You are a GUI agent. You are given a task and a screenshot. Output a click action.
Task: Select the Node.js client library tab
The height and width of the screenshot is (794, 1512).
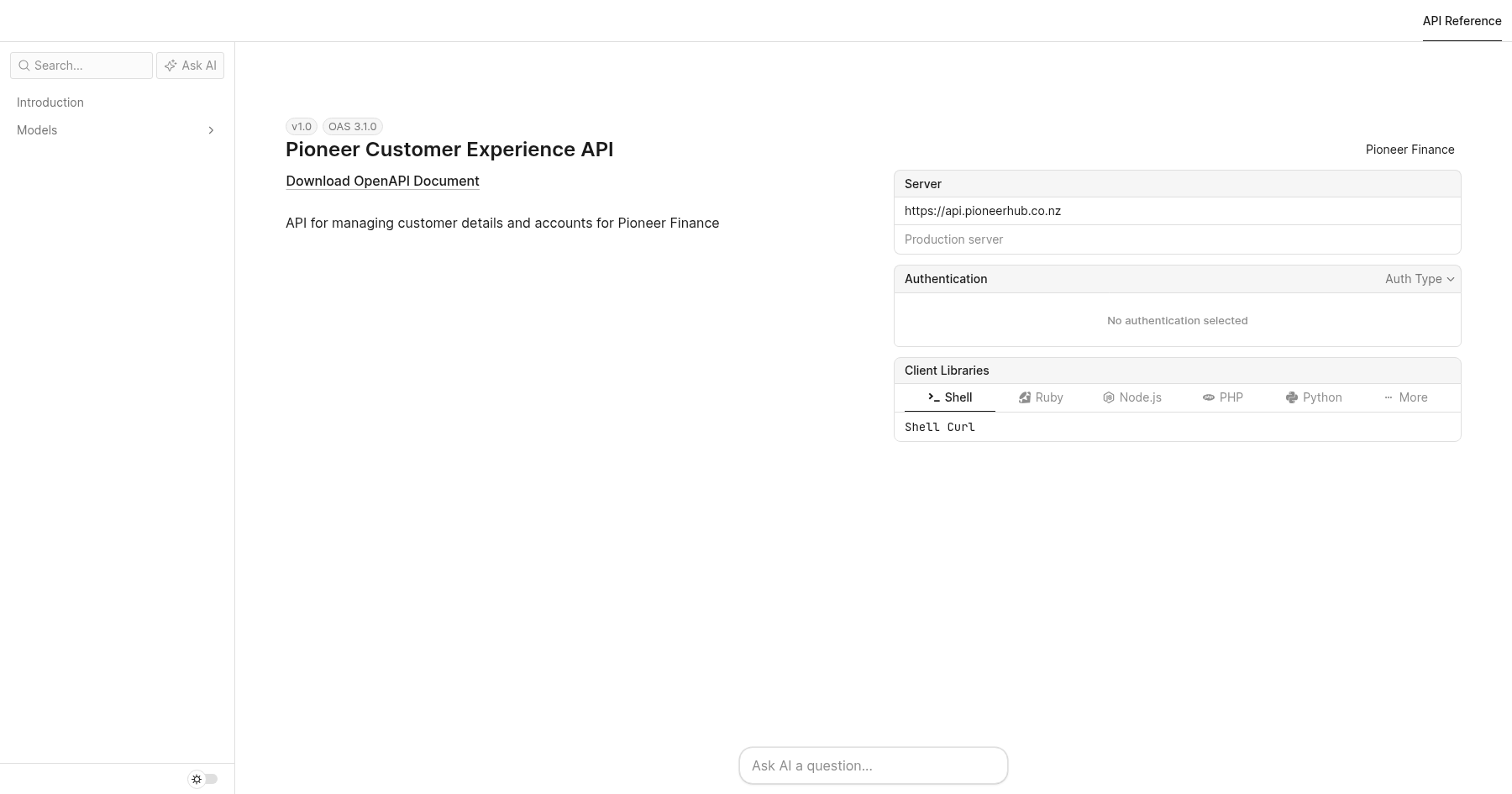[1131, 397]
